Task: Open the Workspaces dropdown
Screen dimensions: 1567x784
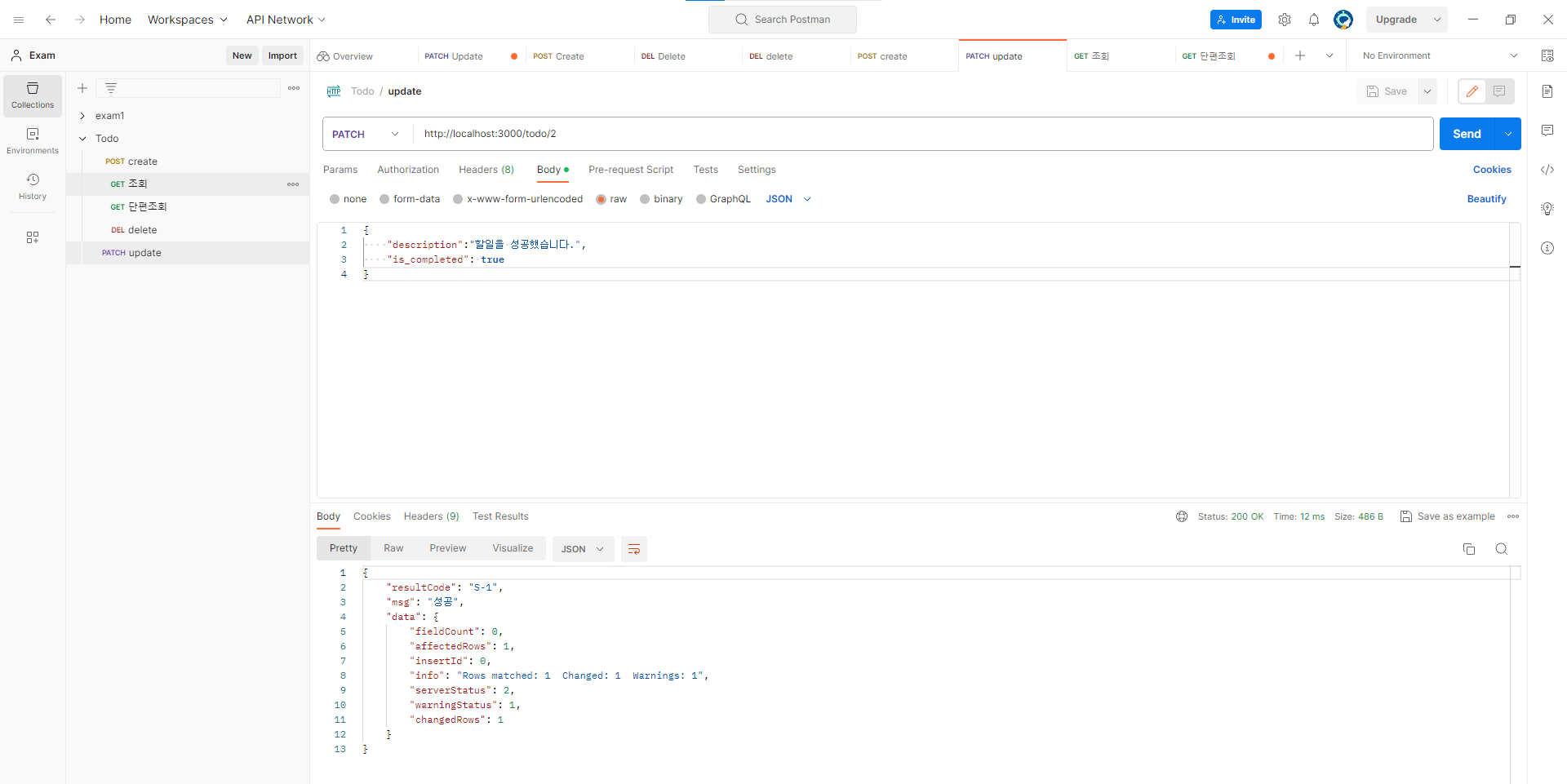Action: click(x=187, y=20)
